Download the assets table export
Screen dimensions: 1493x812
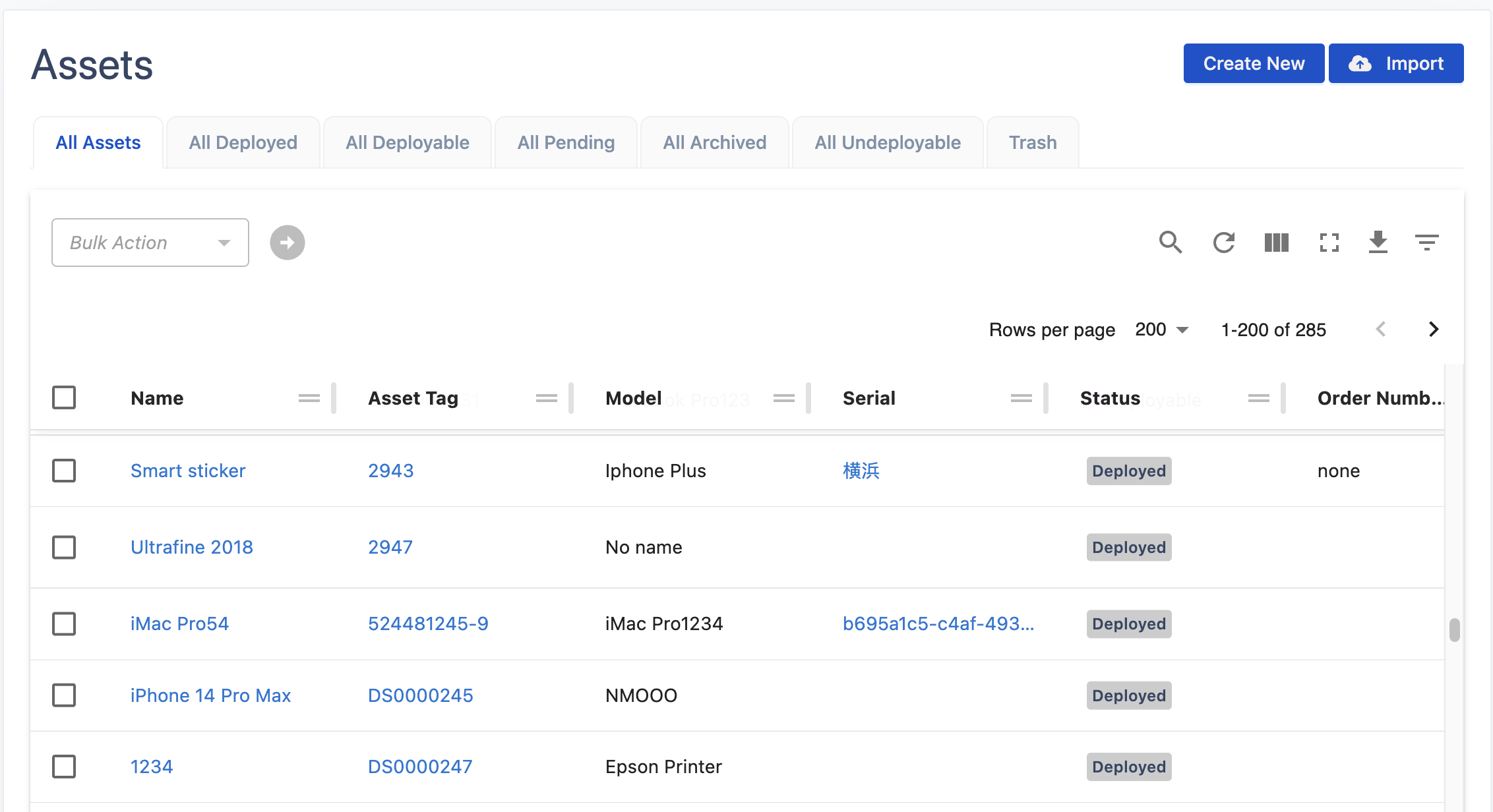click(1378, 243)
